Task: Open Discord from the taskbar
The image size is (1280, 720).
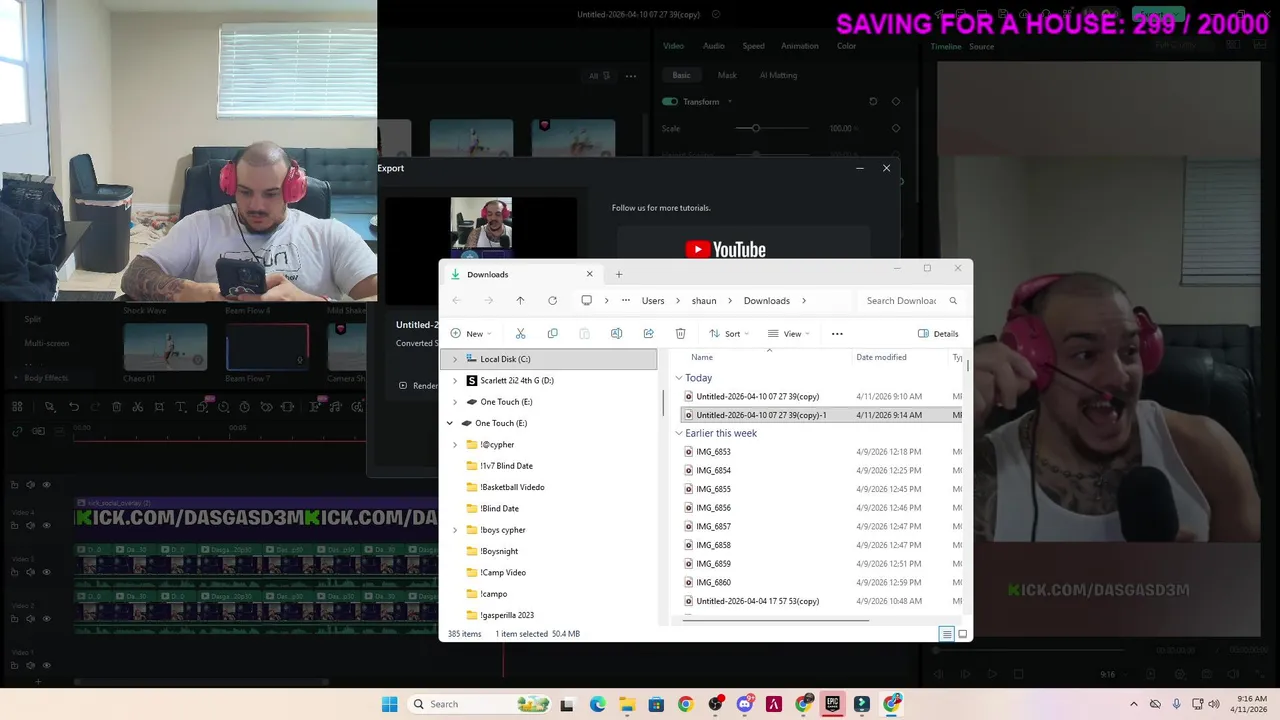Action: coord(744,704)
